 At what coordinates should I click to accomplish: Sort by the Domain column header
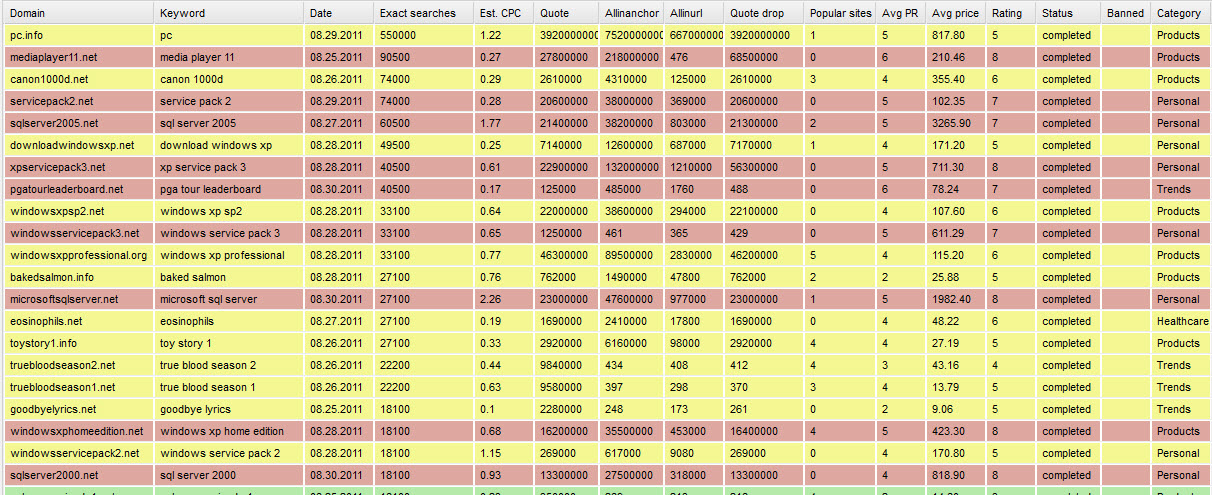[78, 13]
